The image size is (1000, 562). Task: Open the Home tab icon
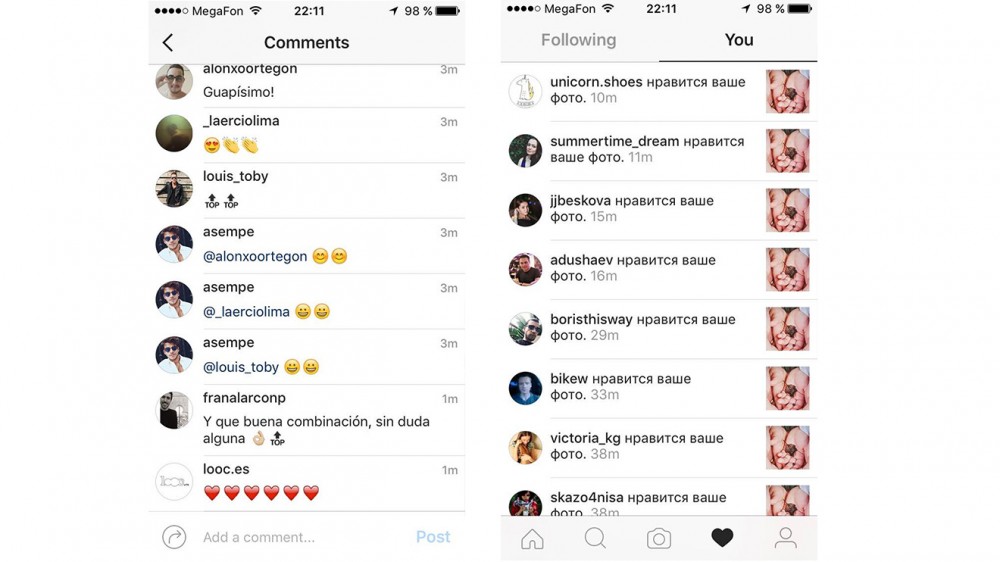(532, 538)
